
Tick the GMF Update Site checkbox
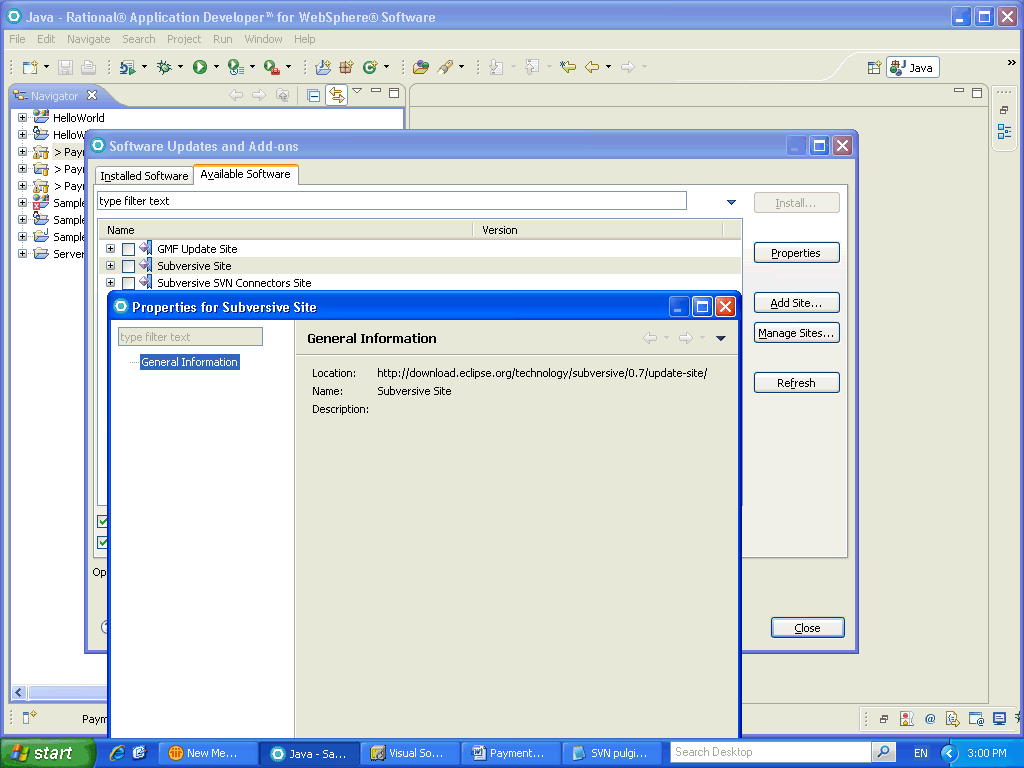tap(129, 249)
